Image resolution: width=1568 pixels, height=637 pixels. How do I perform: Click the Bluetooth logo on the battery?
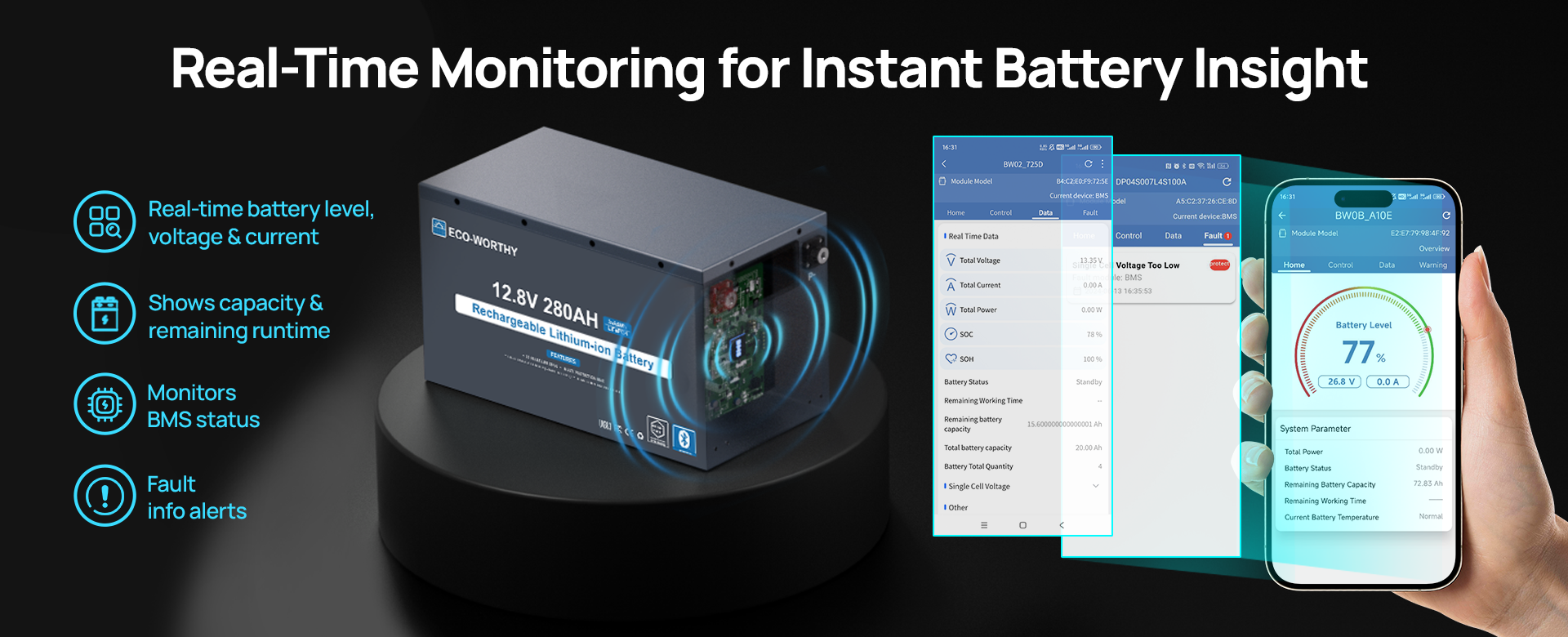click(684, 440)
